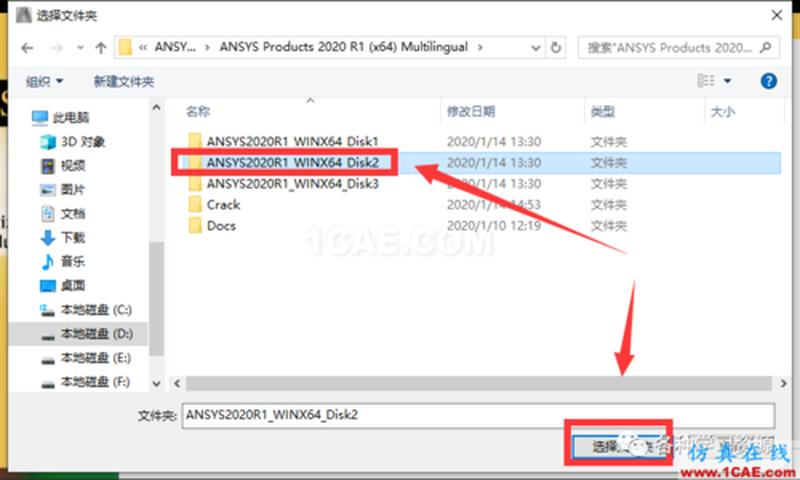Viewport: 800px width, 480px height.
Task: Select 本地磁盘 (C:) drive
Action: [x=86, y=310]
